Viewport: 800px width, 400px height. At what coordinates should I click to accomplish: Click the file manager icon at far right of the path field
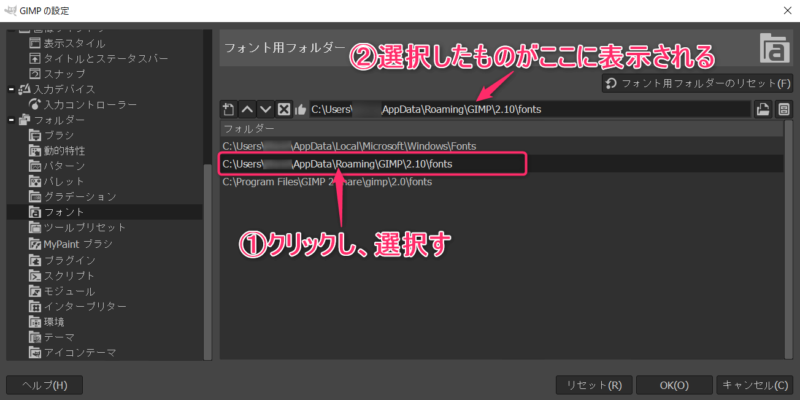[x=783, y=109]
